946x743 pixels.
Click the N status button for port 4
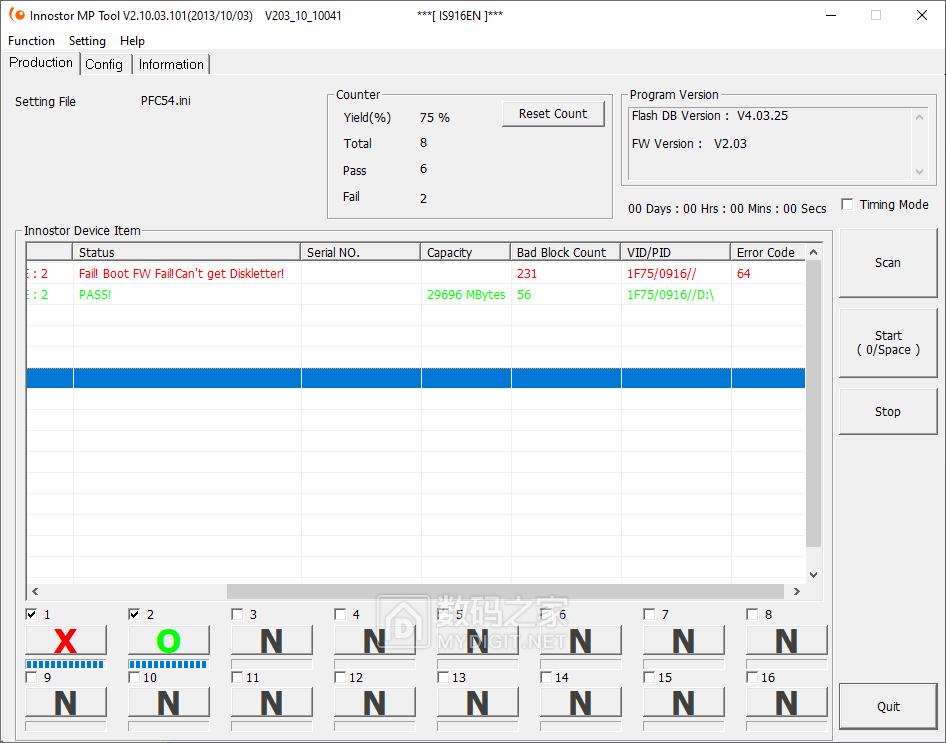coord(375,640)
